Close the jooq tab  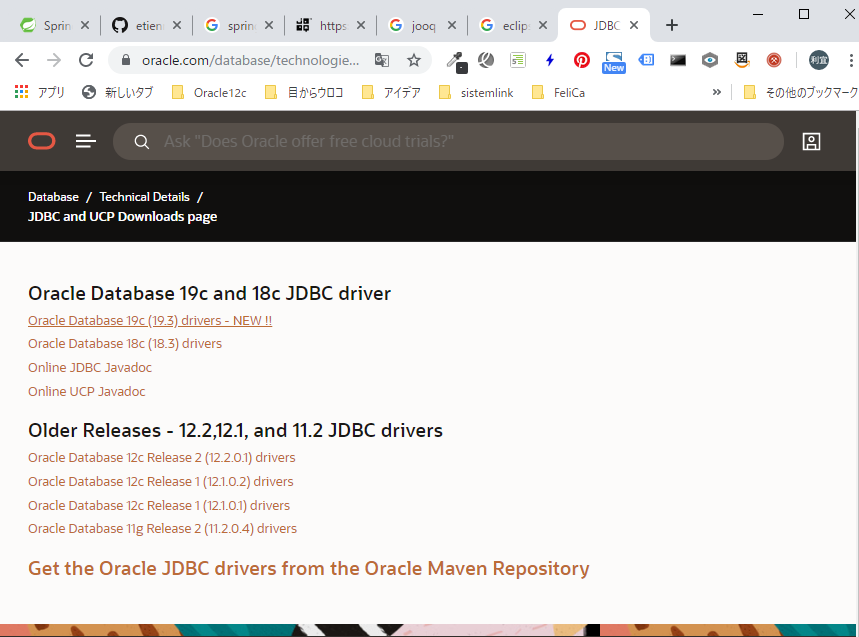tap(451, 25)
